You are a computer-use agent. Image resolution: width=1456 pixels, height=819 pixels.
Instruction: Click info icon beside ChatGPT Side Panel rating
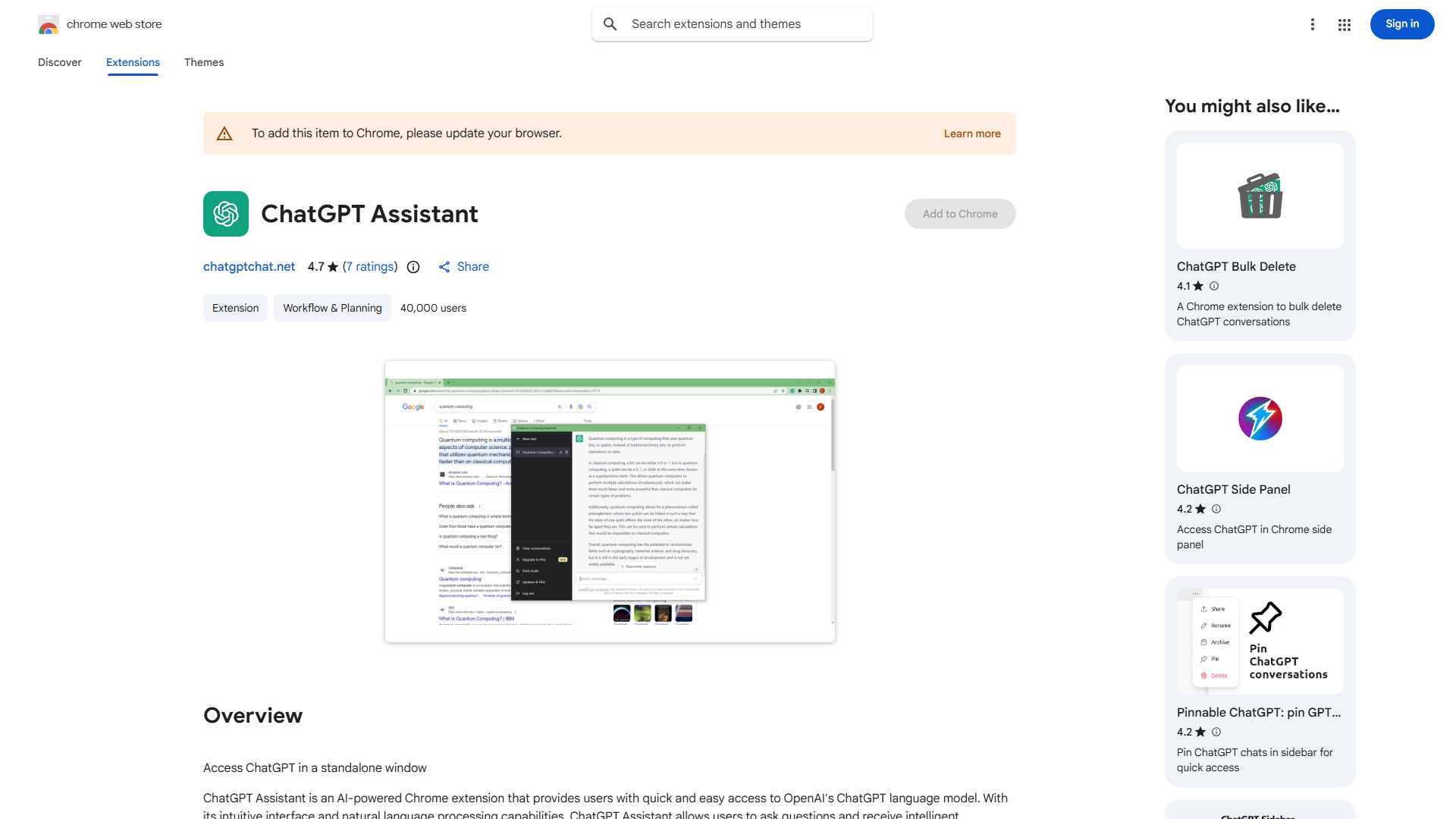tap(1216, 509)
